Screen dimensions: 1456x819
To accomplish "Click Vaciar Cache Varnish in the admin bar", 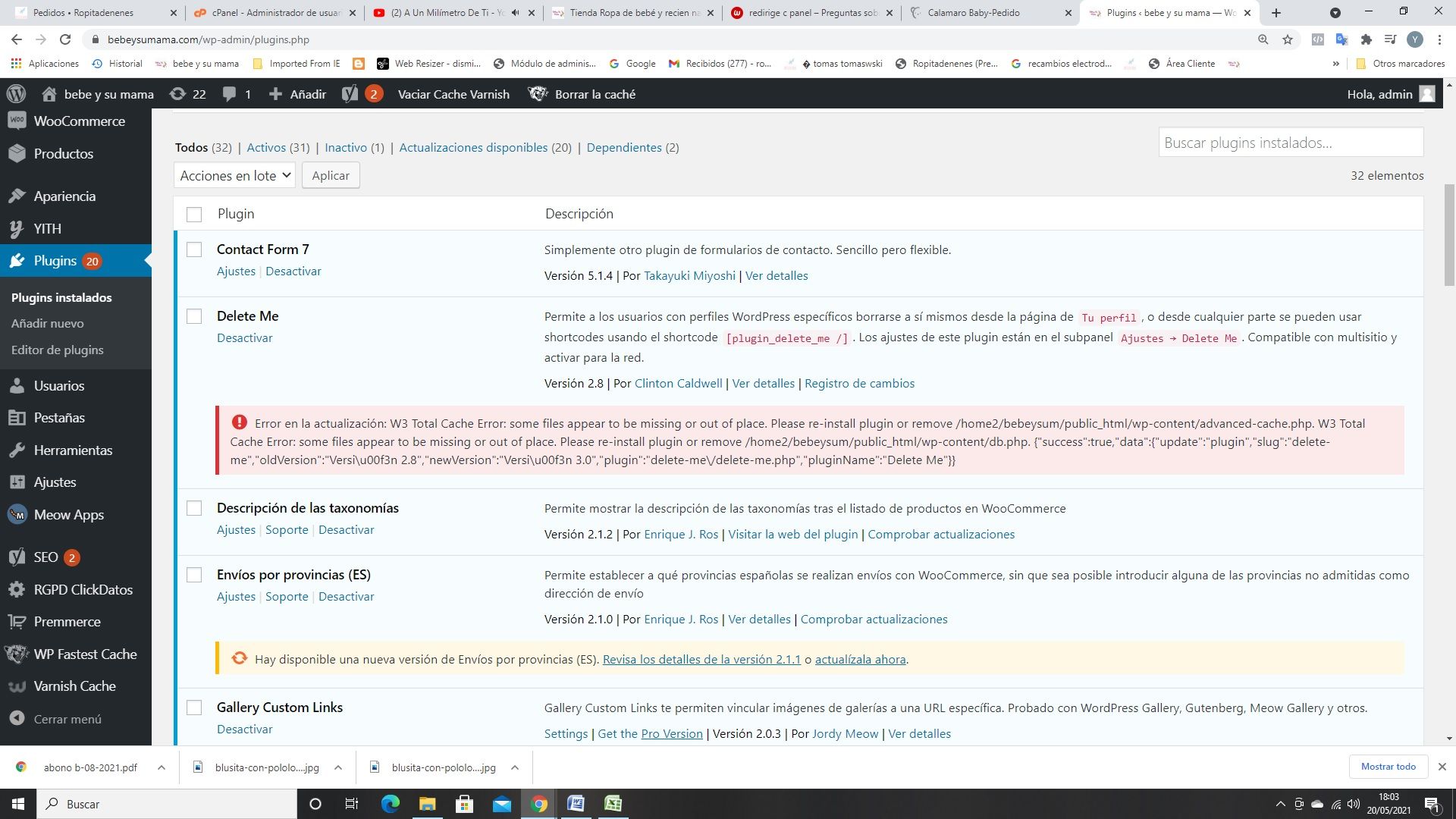I will [453, 94].
